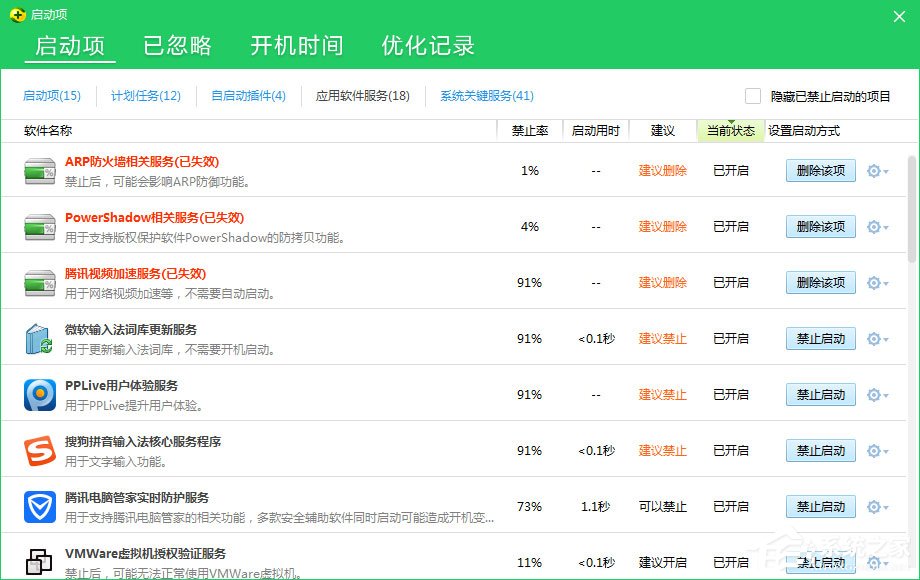The image size is (920, 580).
Task: Click 删除该项 for 腾讯视频加速服务
Action: (820, 282)
